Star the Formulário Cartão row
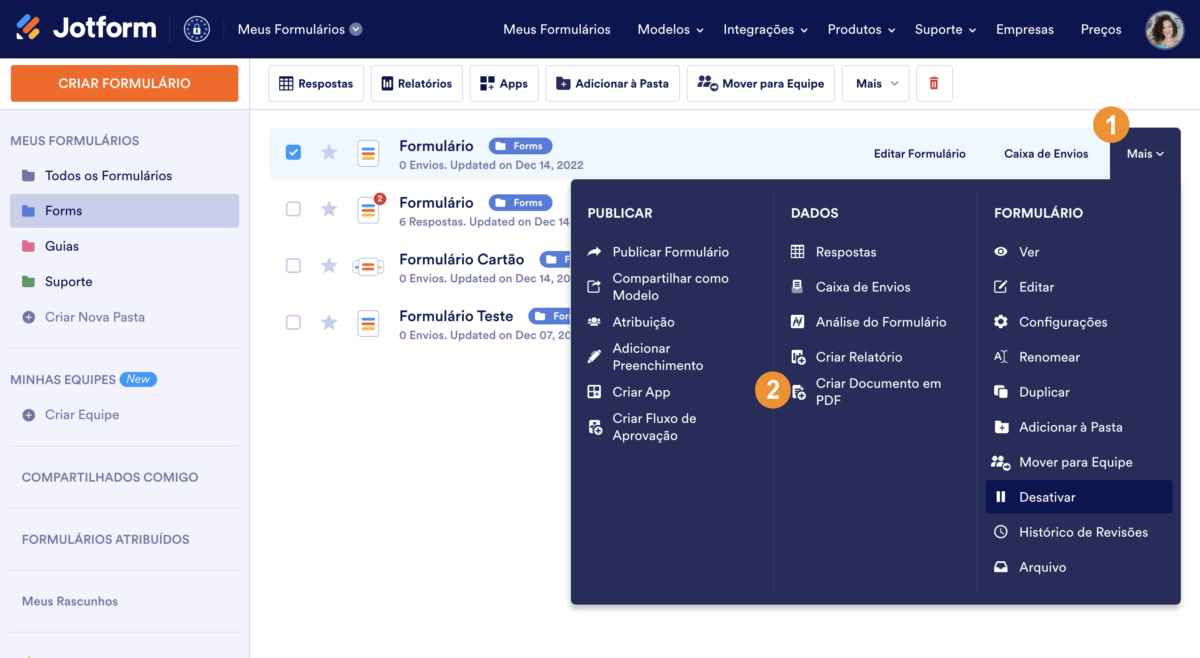This screenshot has width=1200, height=658. (x=329, y=266)
